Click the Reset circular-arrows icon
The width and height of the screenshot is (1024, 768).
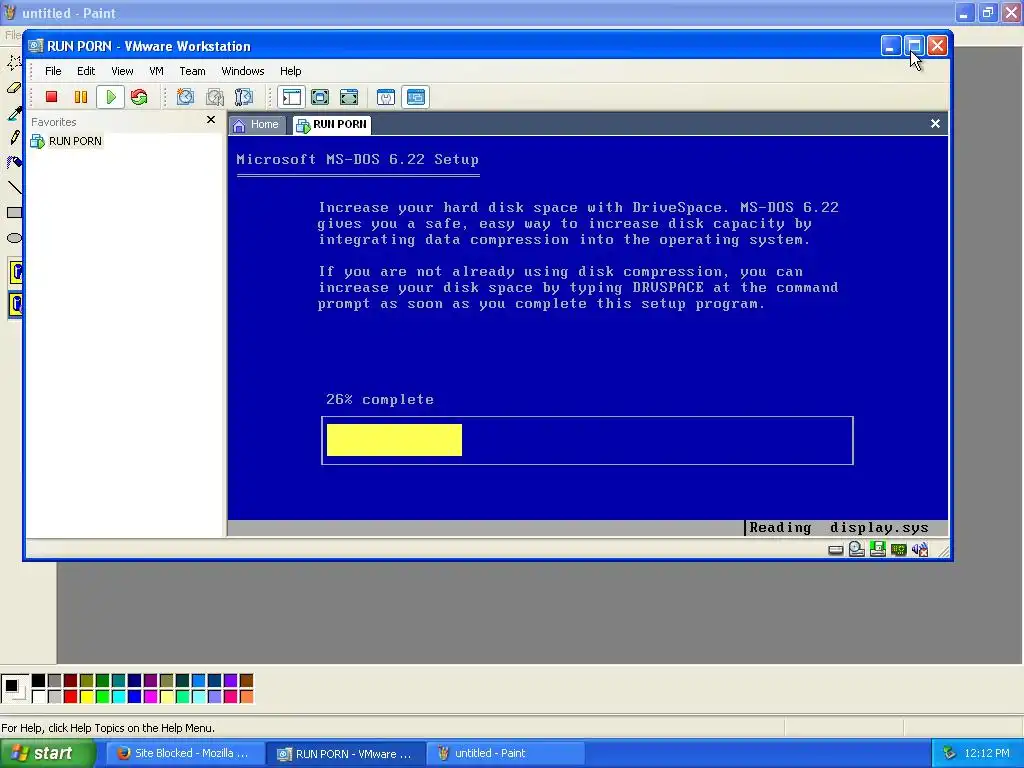(x=139, y=97)
